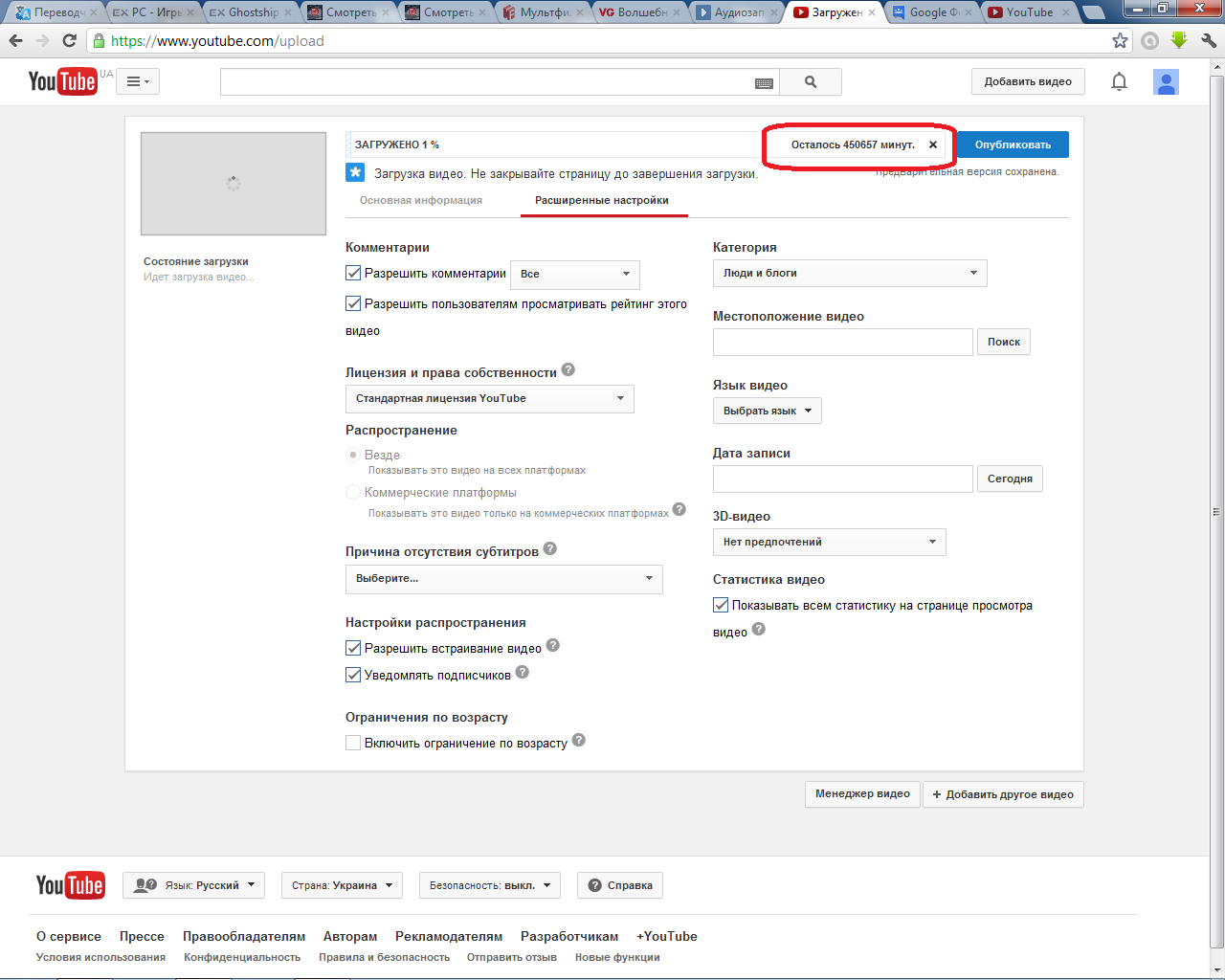Enable age restriction checkbox

click(353, 743)
